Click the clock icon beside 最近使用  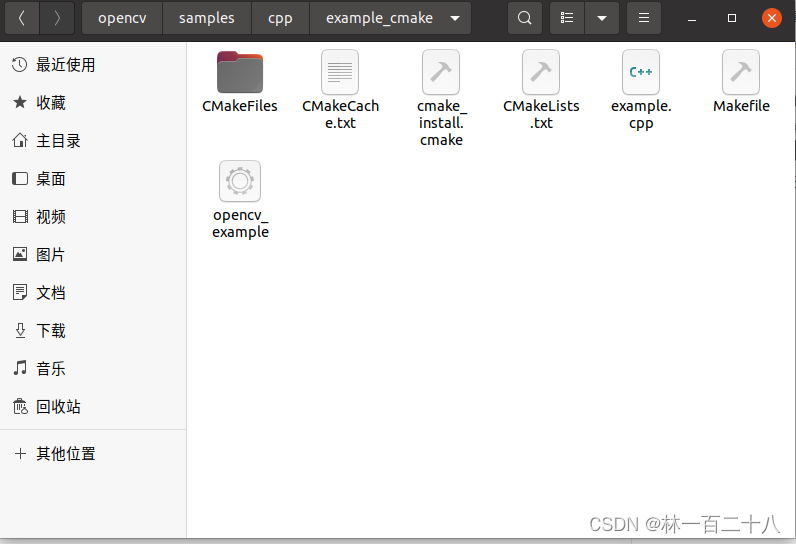[x=20, y=65]
